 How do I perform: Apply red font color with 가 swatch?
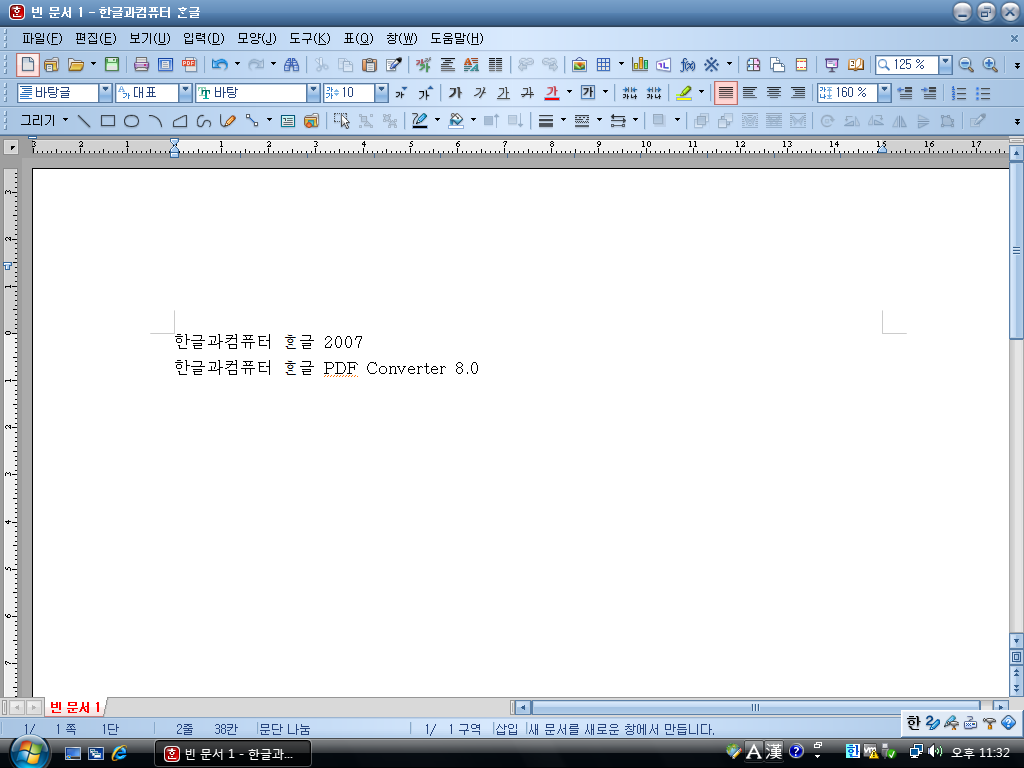(x=552, y=93)
